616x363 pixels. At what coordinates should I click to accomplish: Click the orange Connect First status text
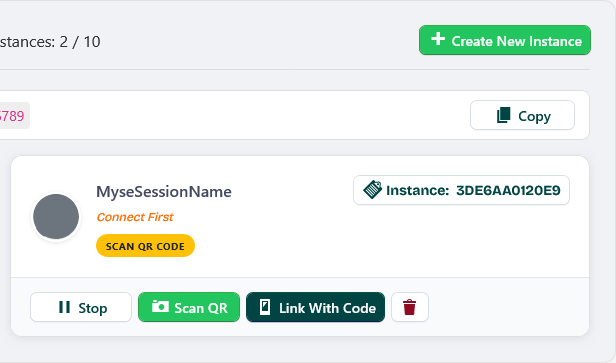pyautogui.click(x=135, y=217)
